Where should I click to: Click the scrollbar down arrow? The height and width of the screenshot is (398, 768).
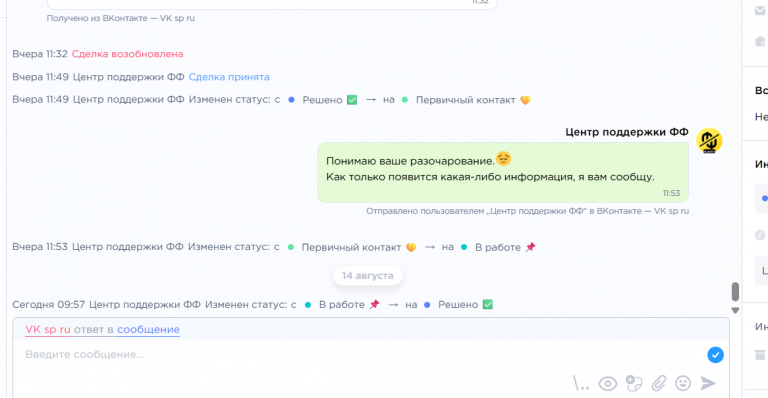coord(735,310)
